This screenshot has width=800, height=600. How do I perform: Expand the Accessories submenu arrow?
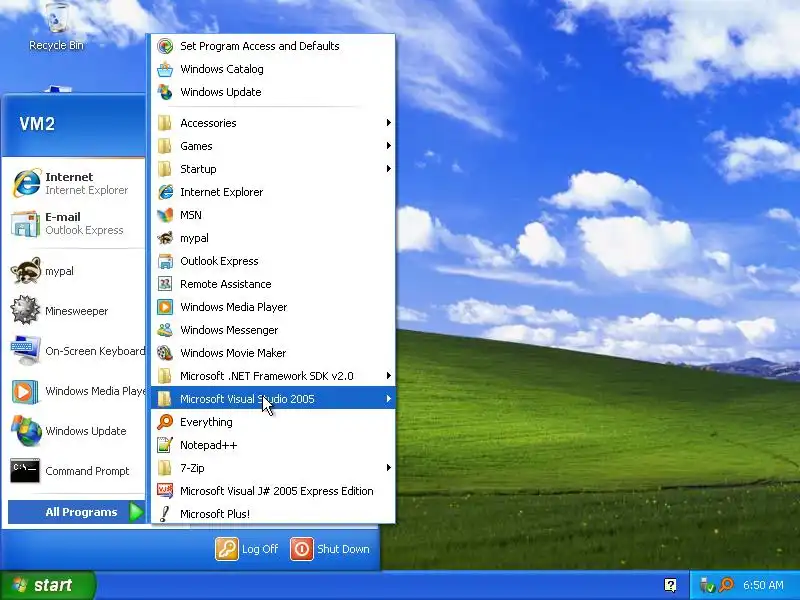pyautogui.click(x=388, y=123)
